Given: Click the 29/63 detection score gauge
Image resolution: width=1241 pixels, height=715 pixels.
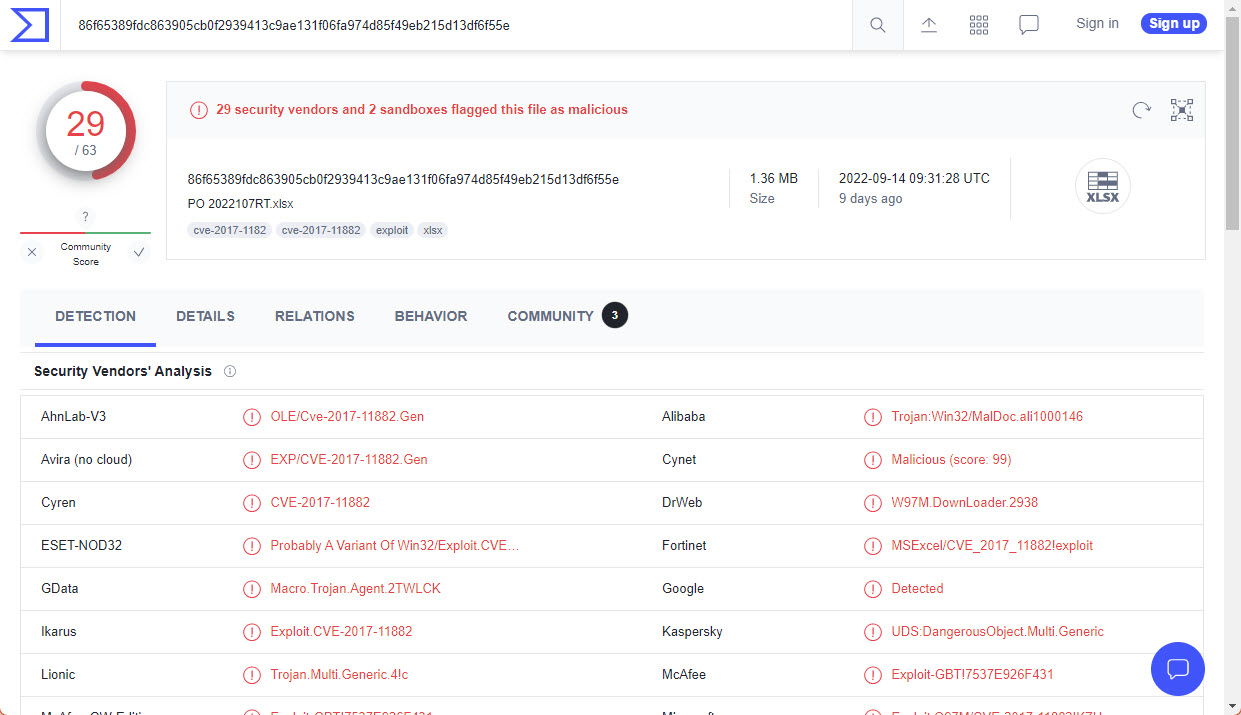Looking at the screenshot, I should click(x=85, y=130).
